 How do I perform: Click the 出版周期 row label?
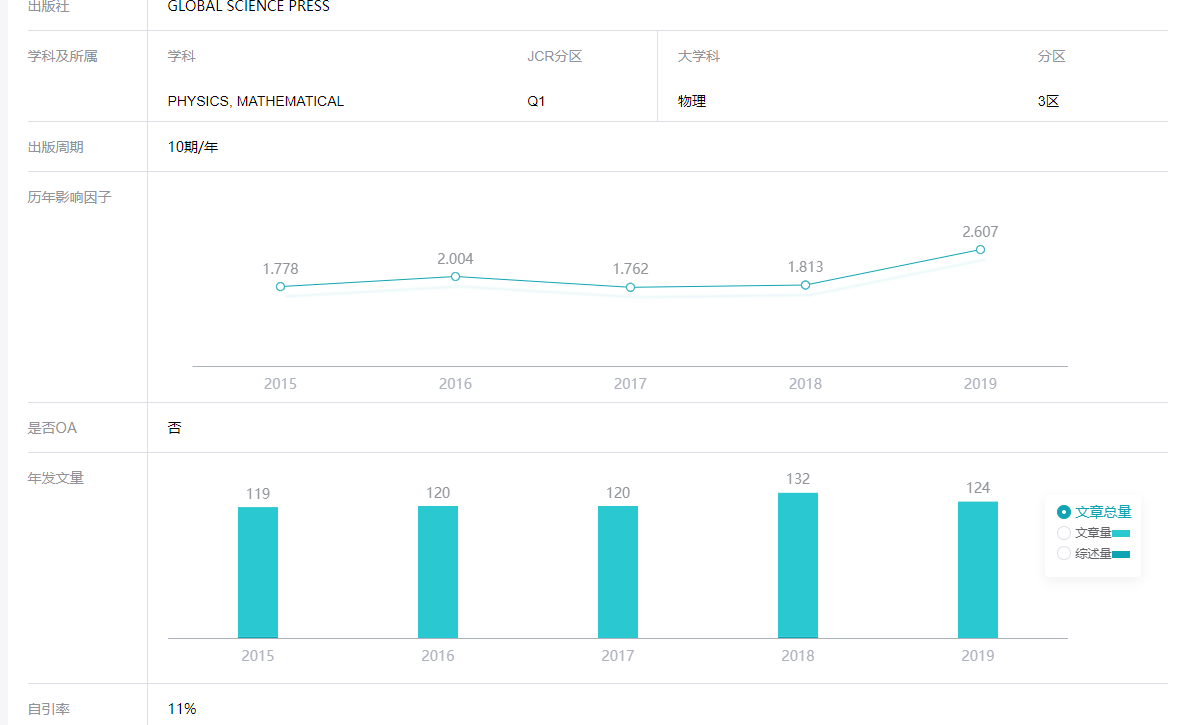56,147
